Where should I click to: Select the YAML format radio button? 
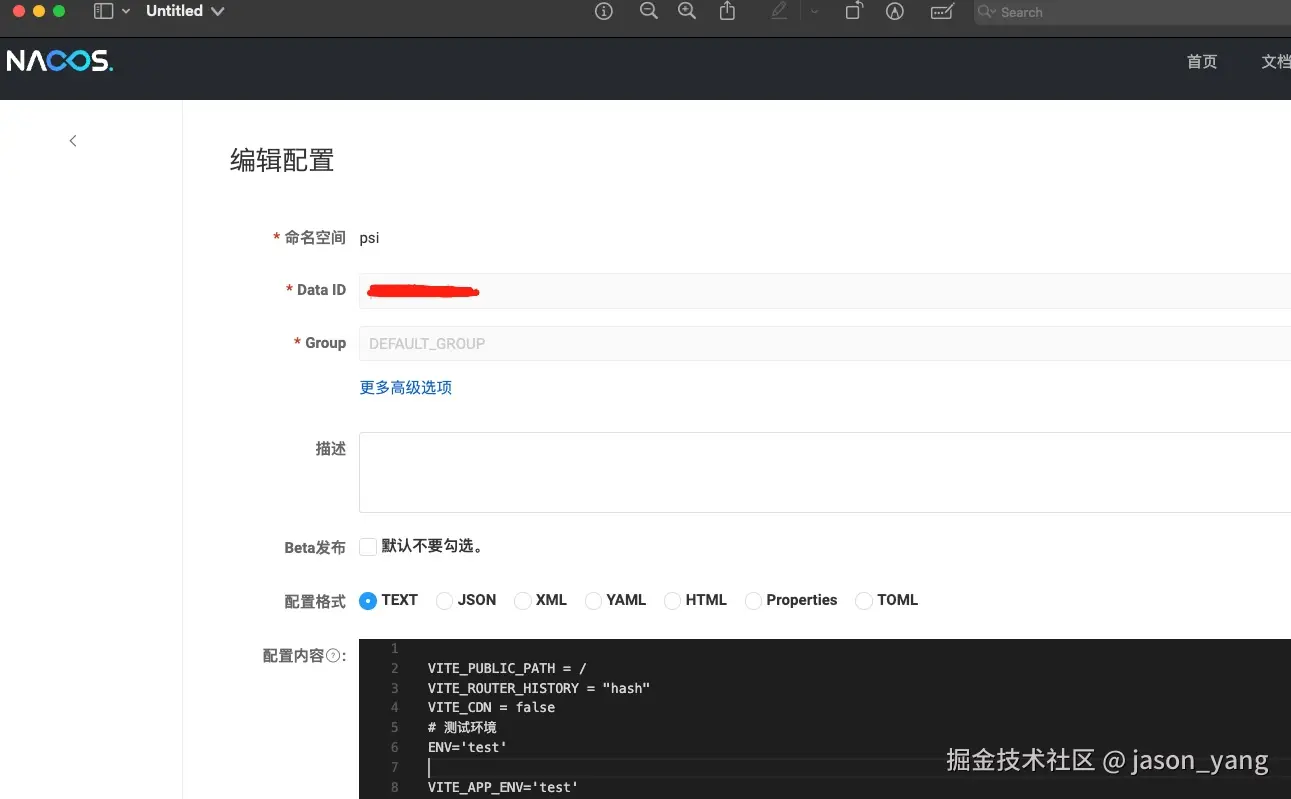point(594,601)
